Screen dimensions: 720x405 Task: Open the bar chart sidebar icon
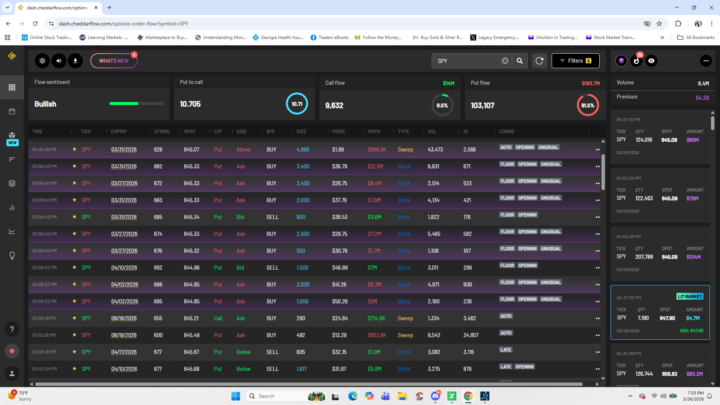12,208
